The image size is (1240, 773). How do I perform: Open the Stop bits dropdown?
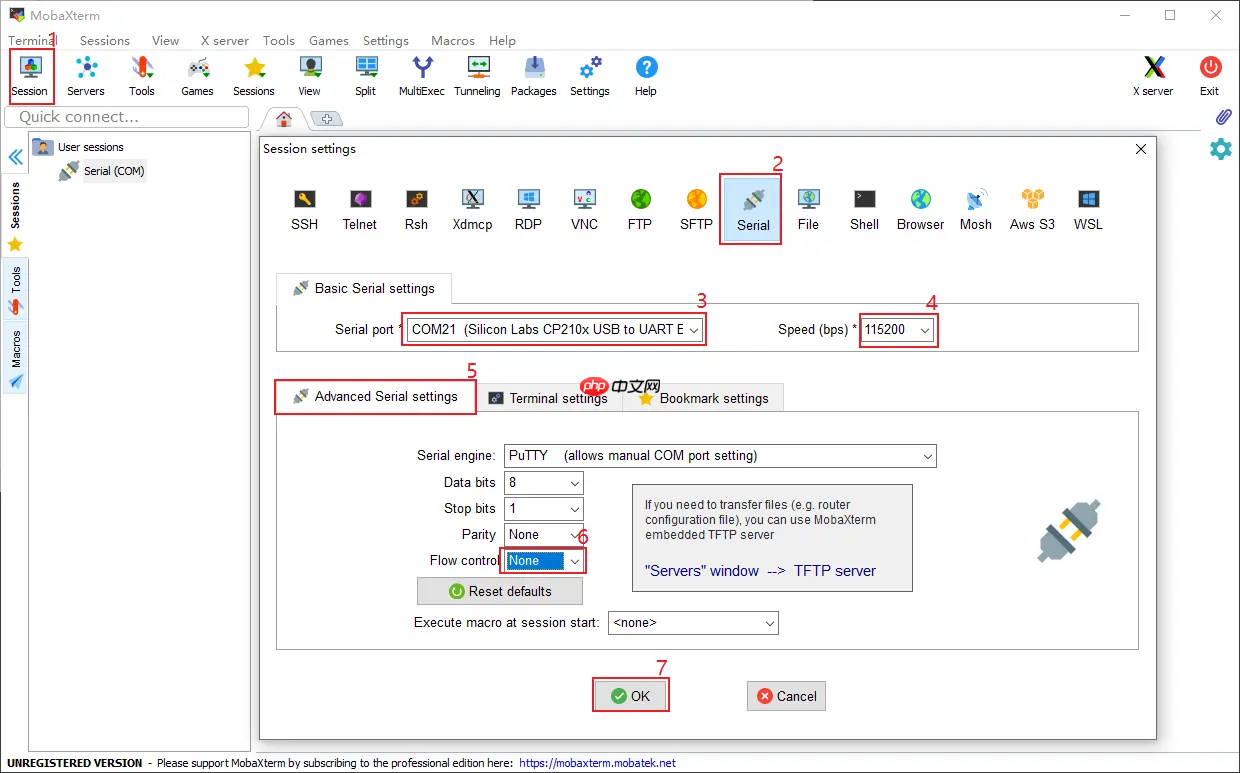[x=544, y=508]
